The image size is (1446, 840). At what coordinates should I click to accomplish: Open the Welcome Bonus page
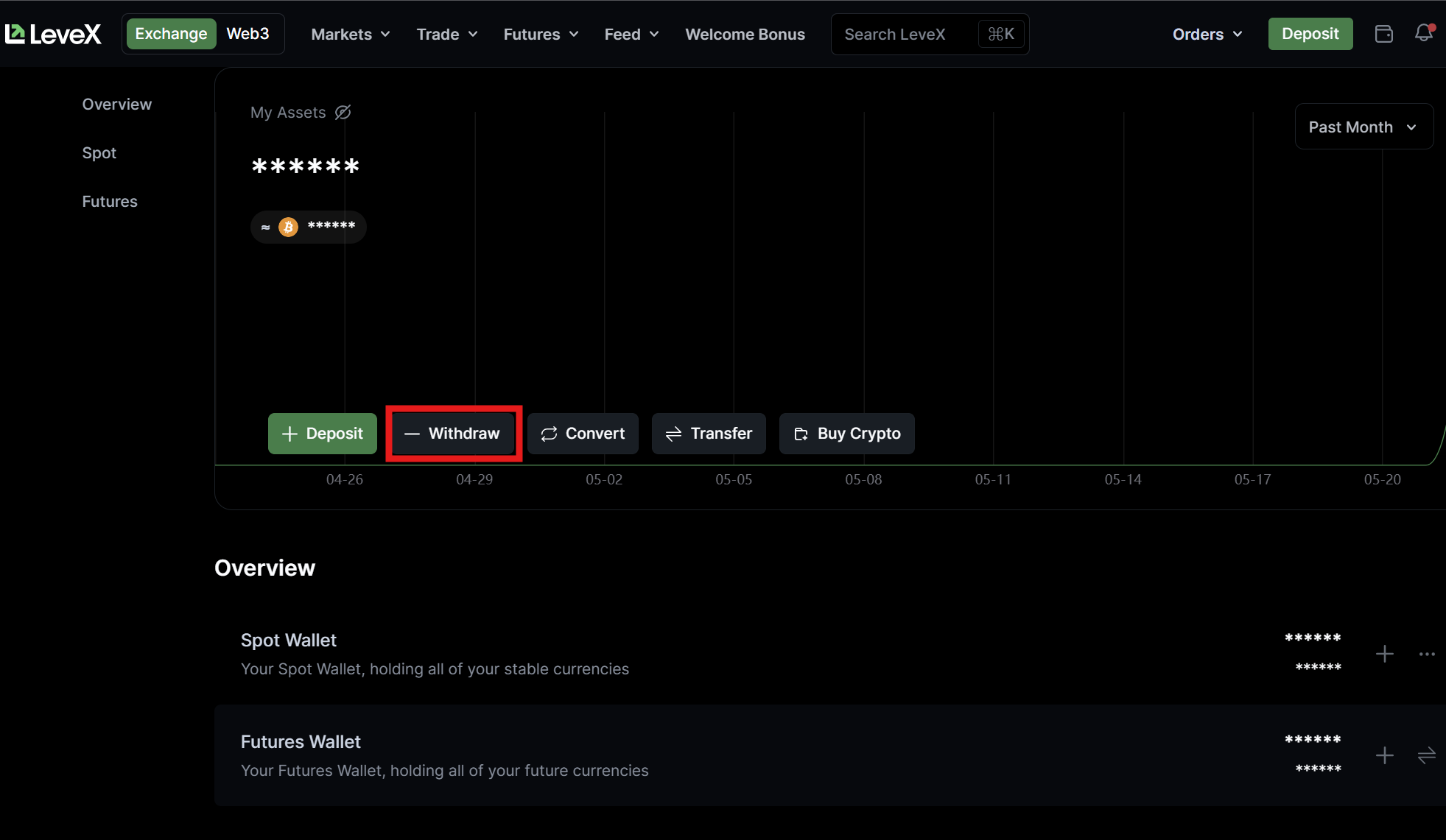tap(745, 35)
